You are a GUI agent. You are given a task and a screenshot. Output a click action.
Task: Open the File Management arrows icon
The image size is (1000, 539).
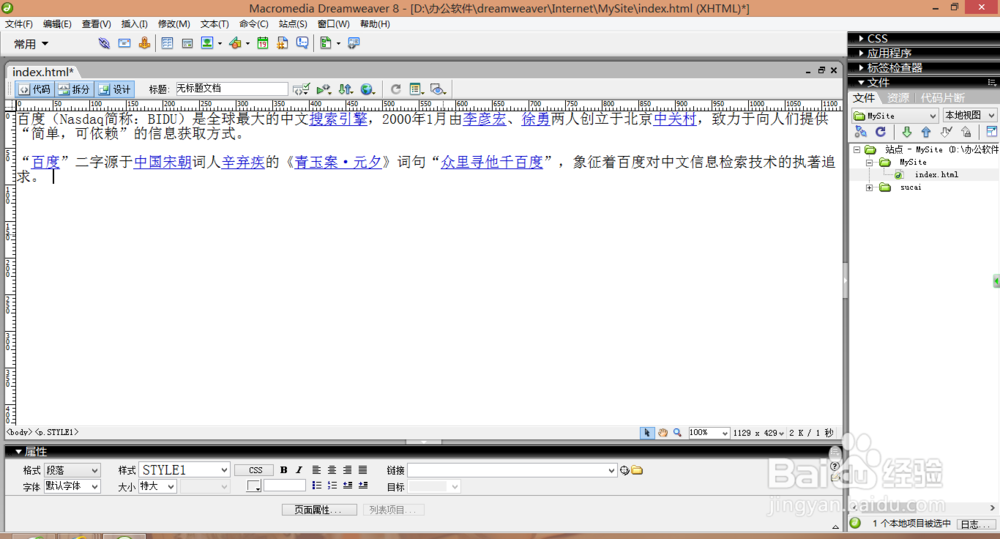click(x=346, y=89)
